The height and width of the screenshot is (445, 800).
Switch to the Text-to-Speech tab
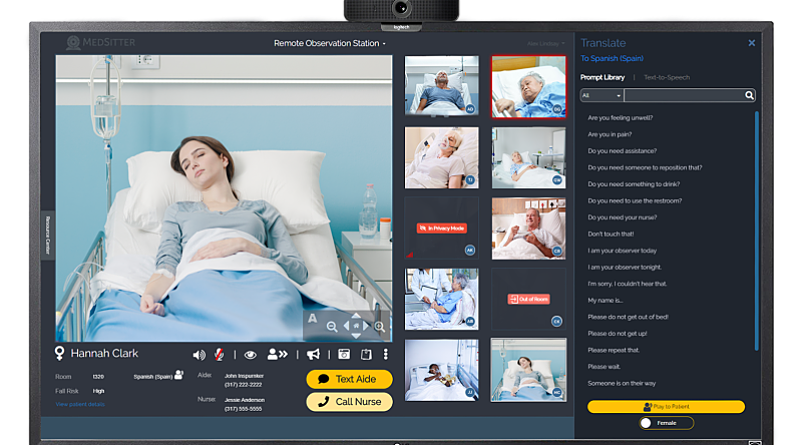pos(667,78)
